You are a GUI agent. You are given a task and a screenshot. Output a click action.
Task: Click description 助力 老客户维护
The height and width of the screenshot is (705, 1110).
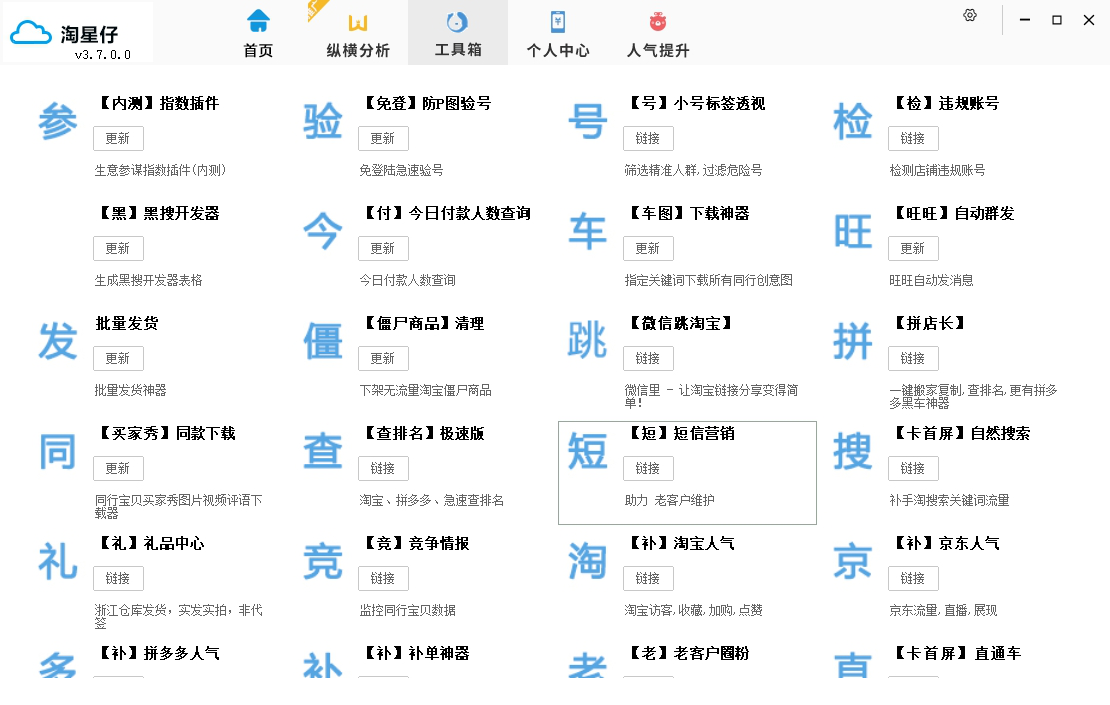[x=670, y=500]
